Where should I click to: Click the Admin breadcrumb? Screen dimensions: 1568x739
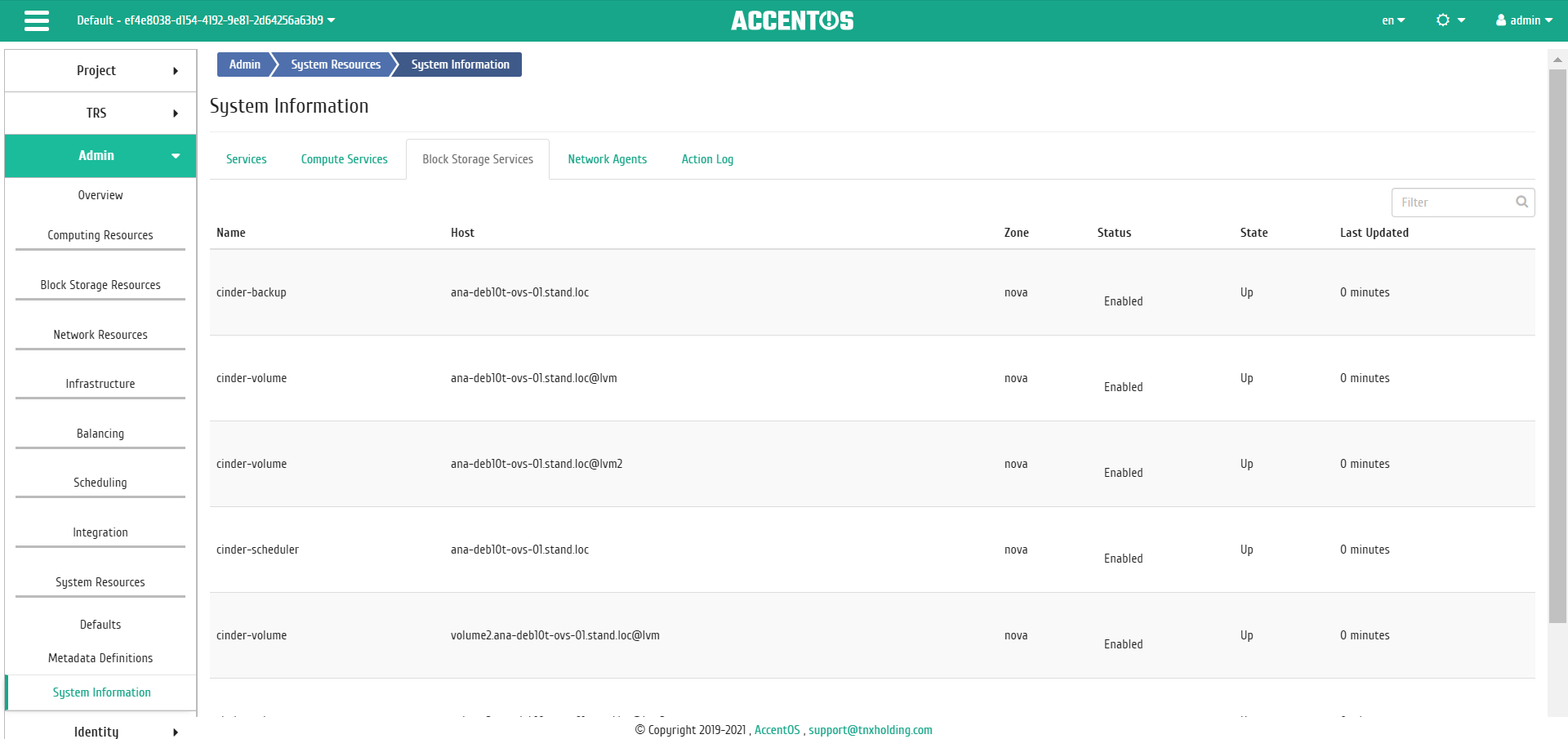click(244, 65)
